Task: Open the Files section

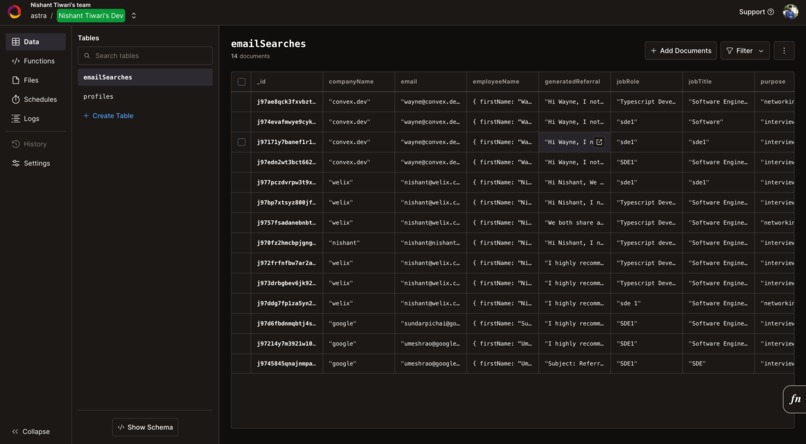Action: [35, 80]
